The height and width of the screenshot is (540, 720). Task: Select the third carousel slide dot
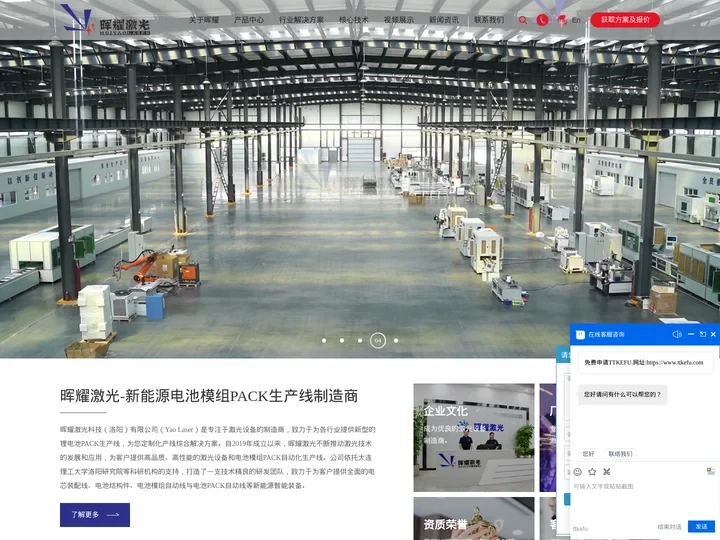(x=360, y=341)
